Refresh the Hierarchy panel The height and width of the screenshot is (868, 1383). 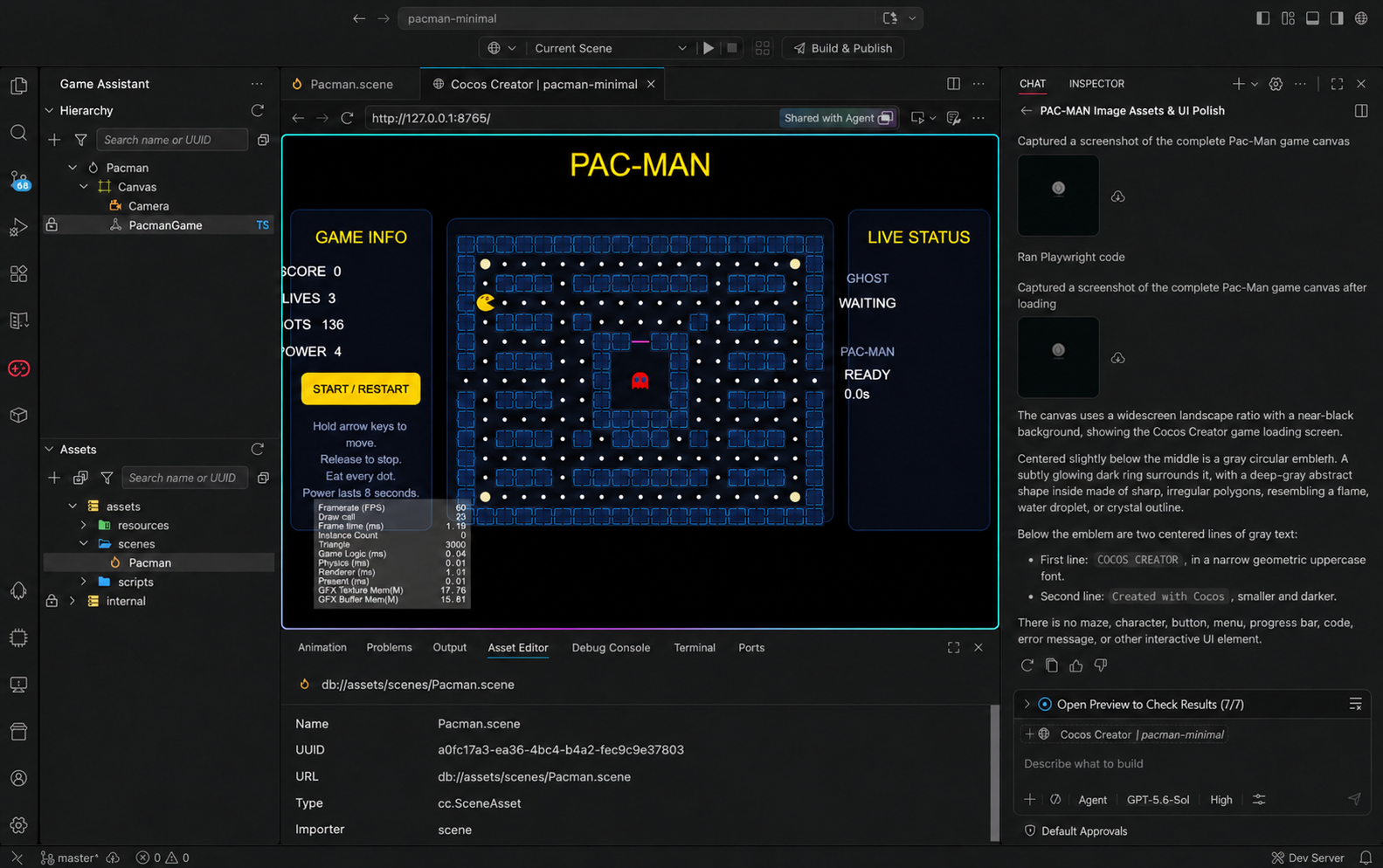tap(257, 111)
